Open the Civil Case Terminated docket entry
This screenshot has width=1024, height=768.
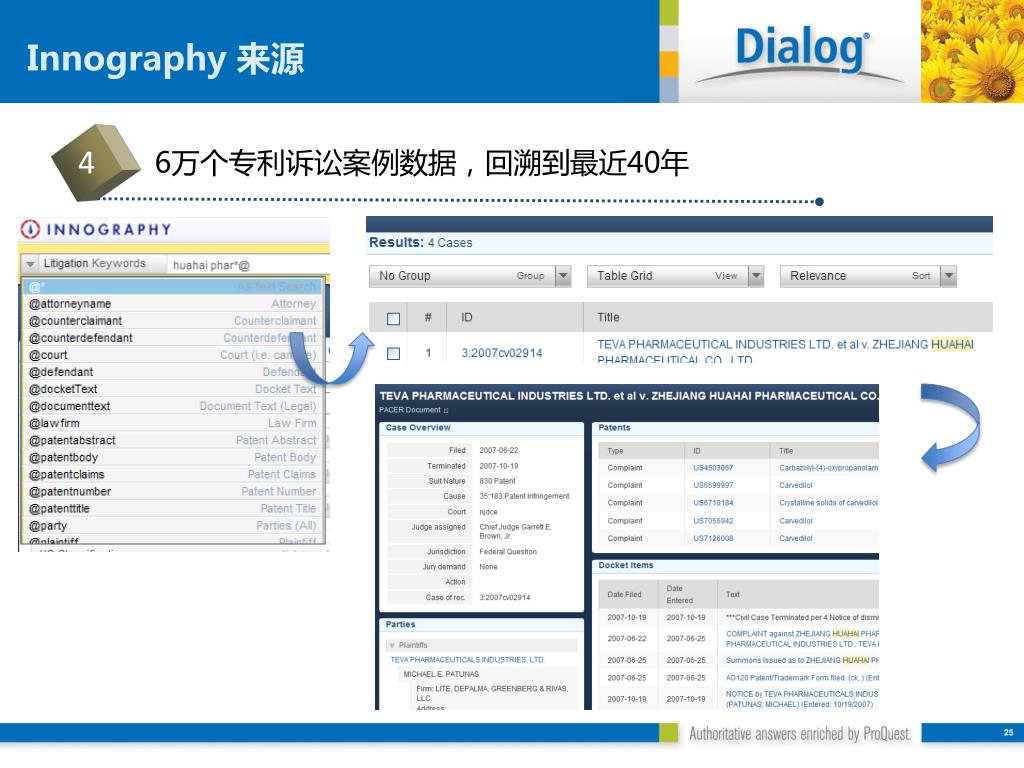[x=802, y=617]
